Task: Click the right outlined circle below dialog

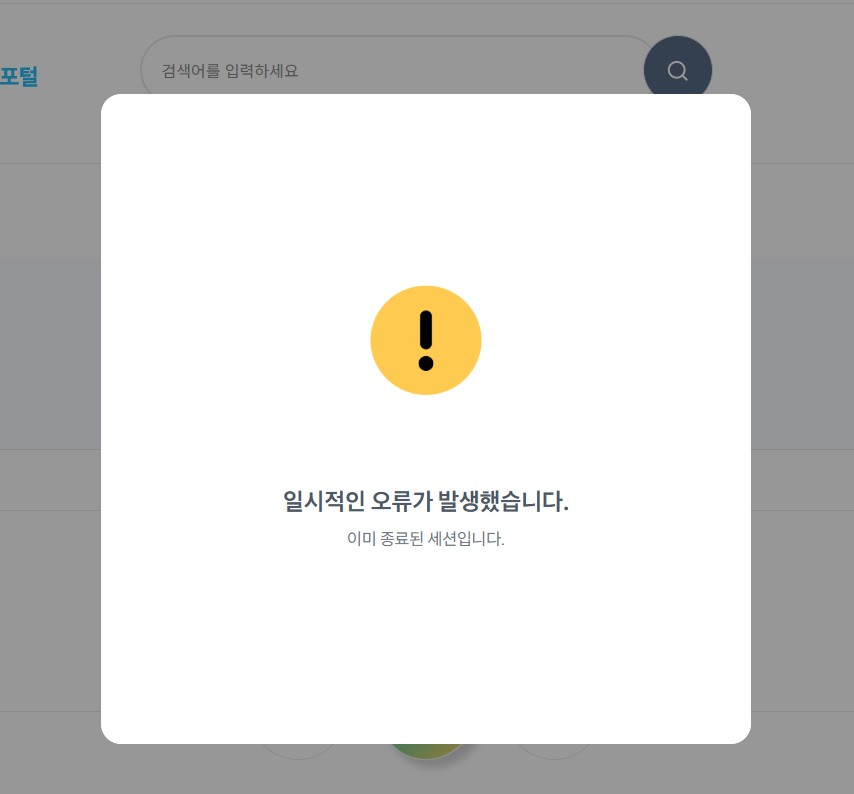Action: click(554, 752)
